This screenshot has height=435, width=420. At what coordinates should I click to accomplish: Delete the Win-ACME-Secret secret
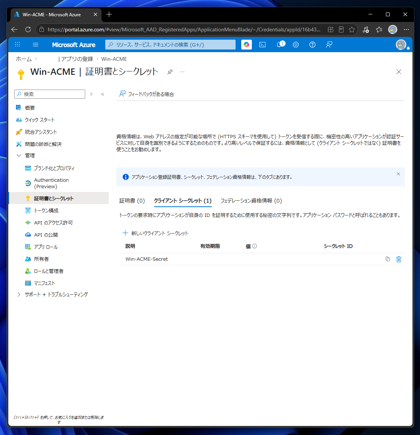(399, 259)
